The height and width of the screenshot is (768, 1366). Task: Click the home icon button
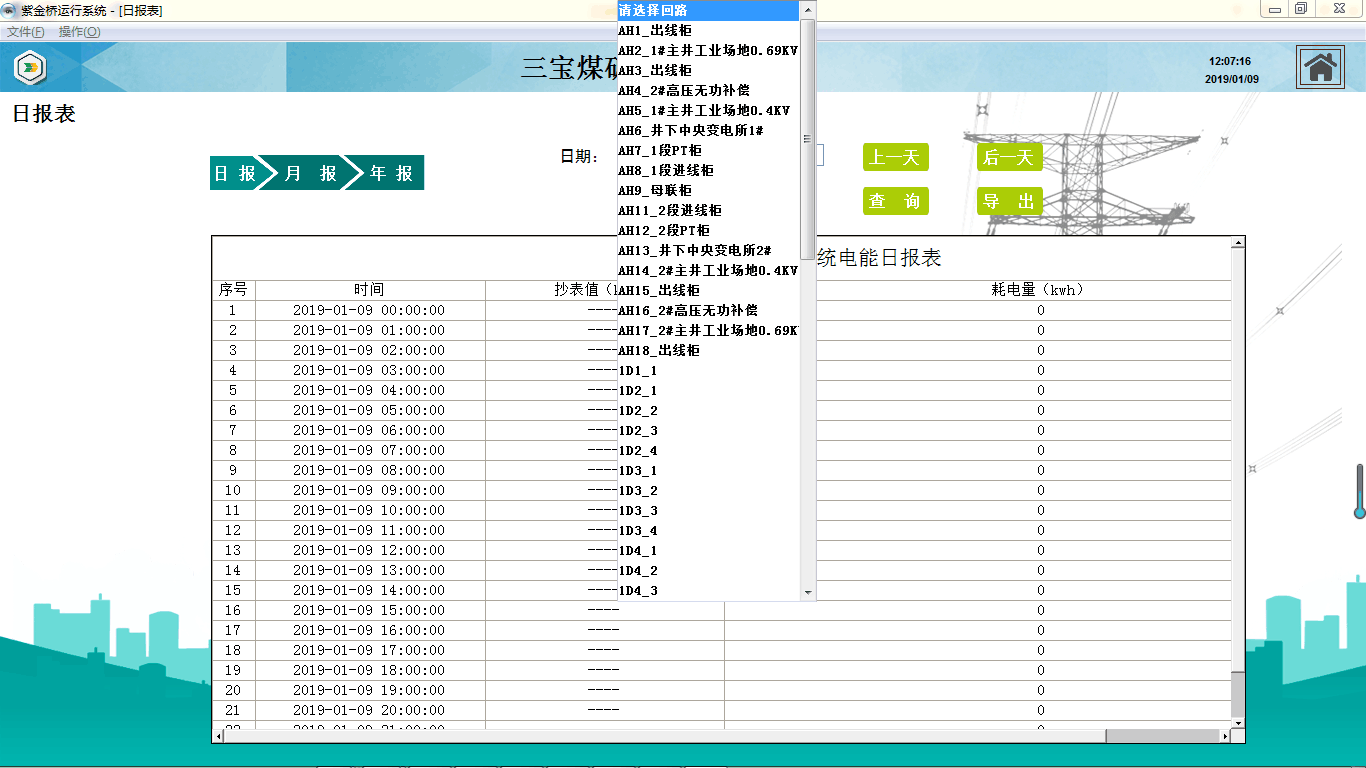(1320, 67)
